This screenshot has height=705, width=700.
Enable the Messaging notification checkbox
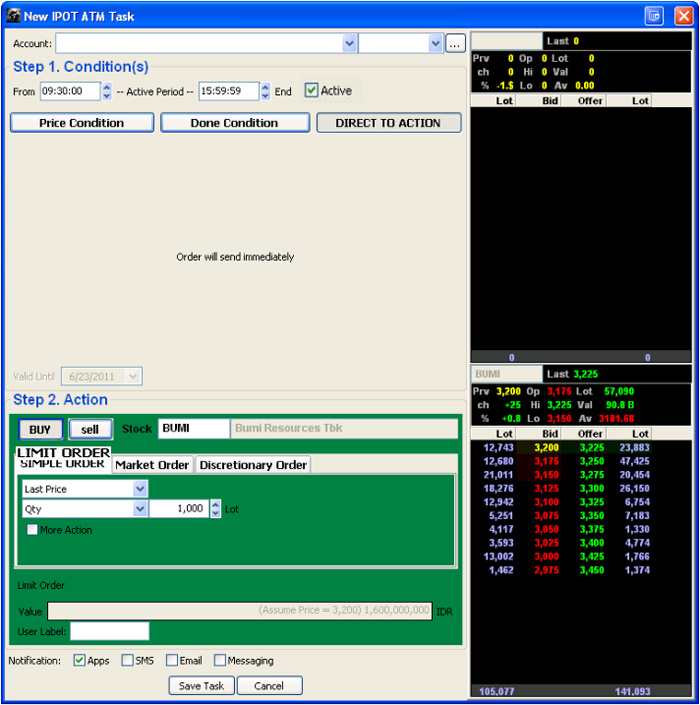coord(220,660)
